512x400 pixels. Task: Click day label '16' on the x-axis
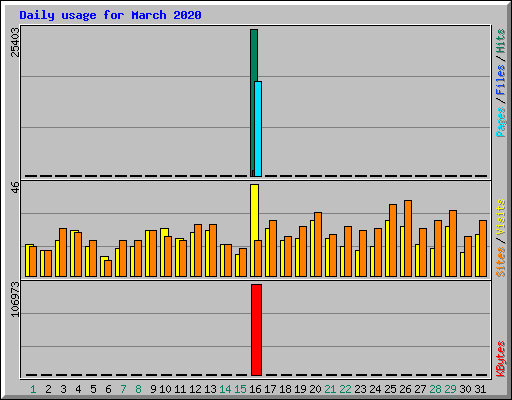click(255, 389)
